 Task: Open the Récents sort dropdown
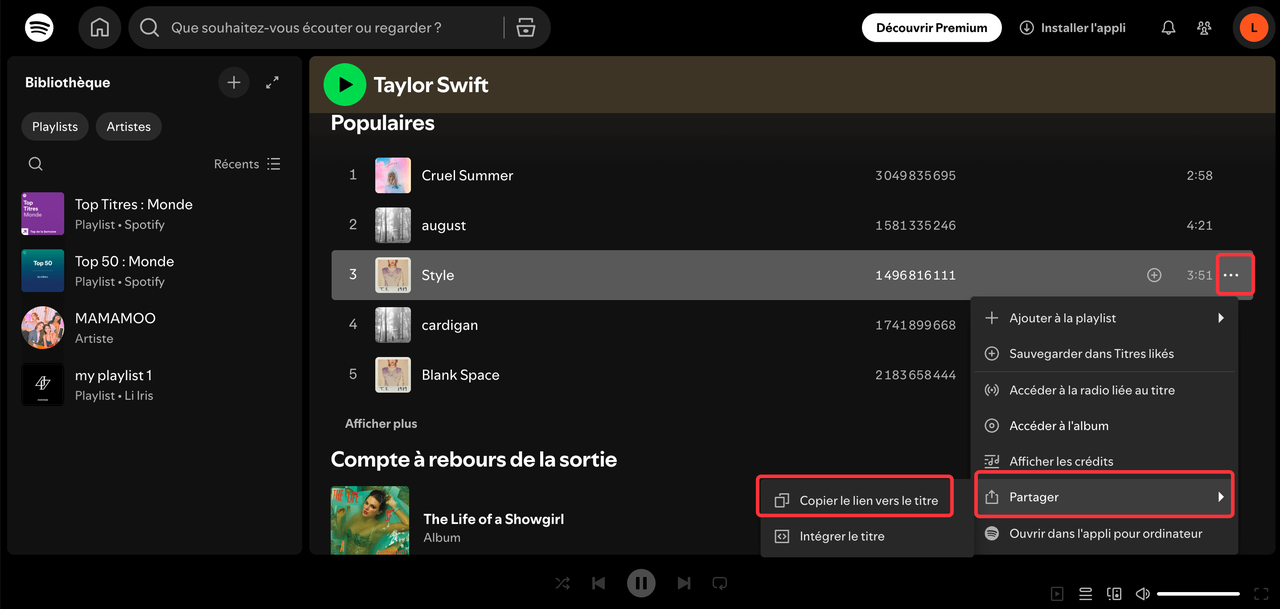click(x=247, y=164)
